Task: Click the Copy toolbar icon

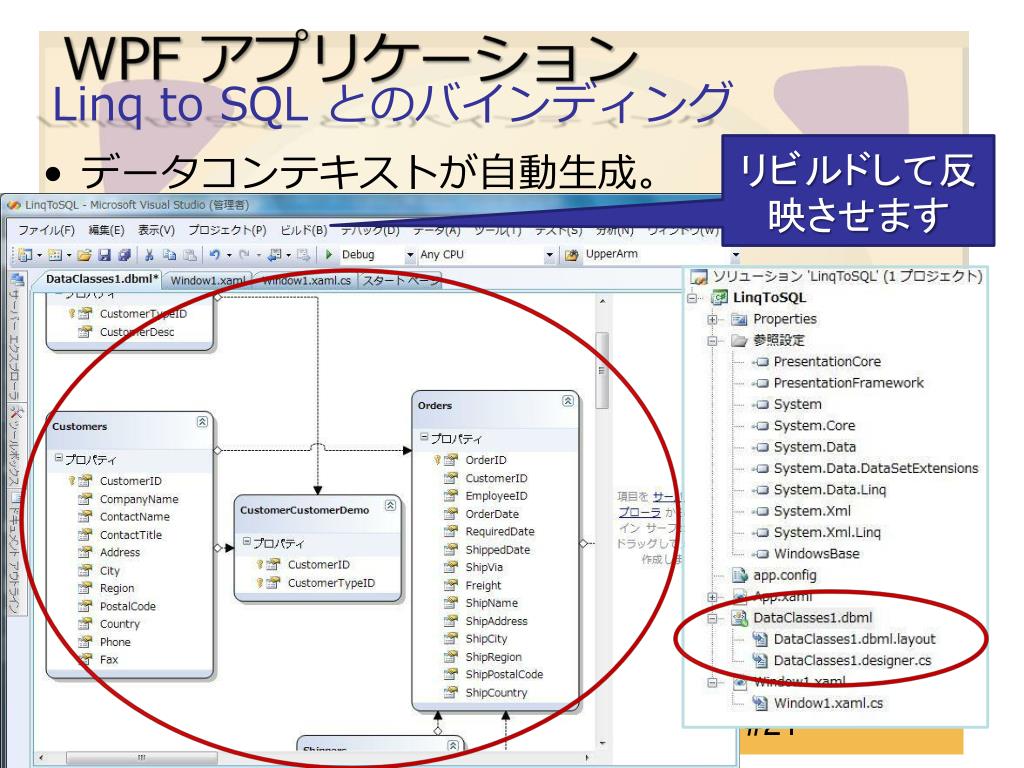Action: click(170, 255)
